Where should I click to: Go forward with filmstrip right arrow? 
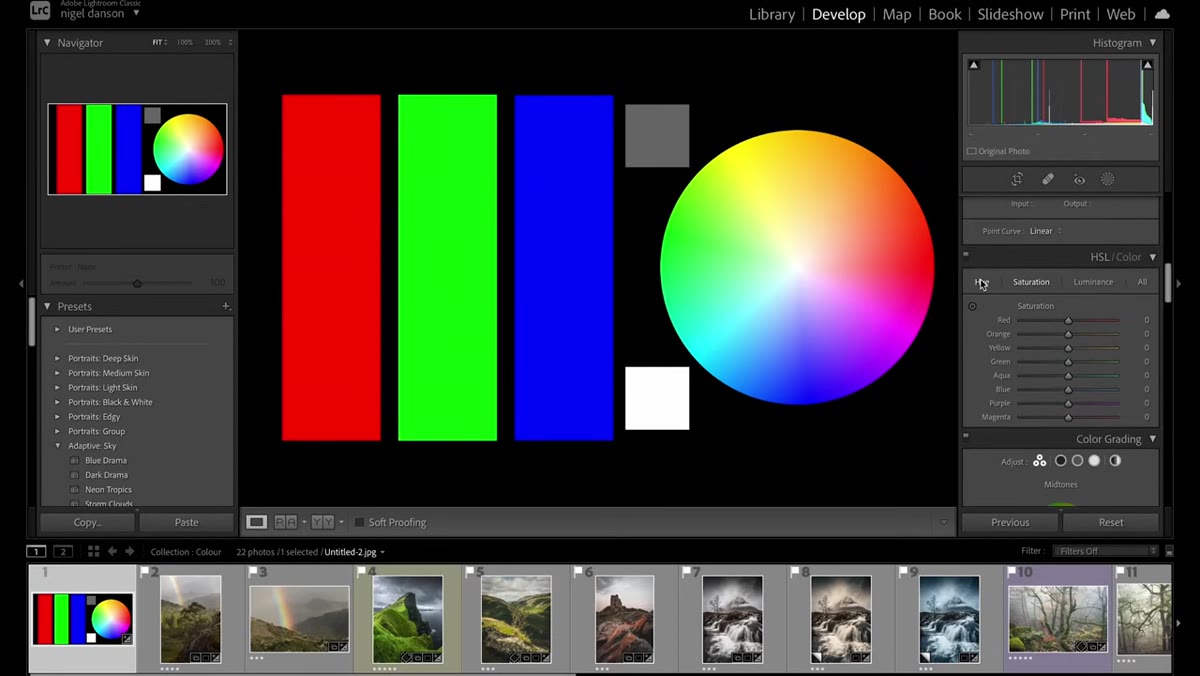129,551
